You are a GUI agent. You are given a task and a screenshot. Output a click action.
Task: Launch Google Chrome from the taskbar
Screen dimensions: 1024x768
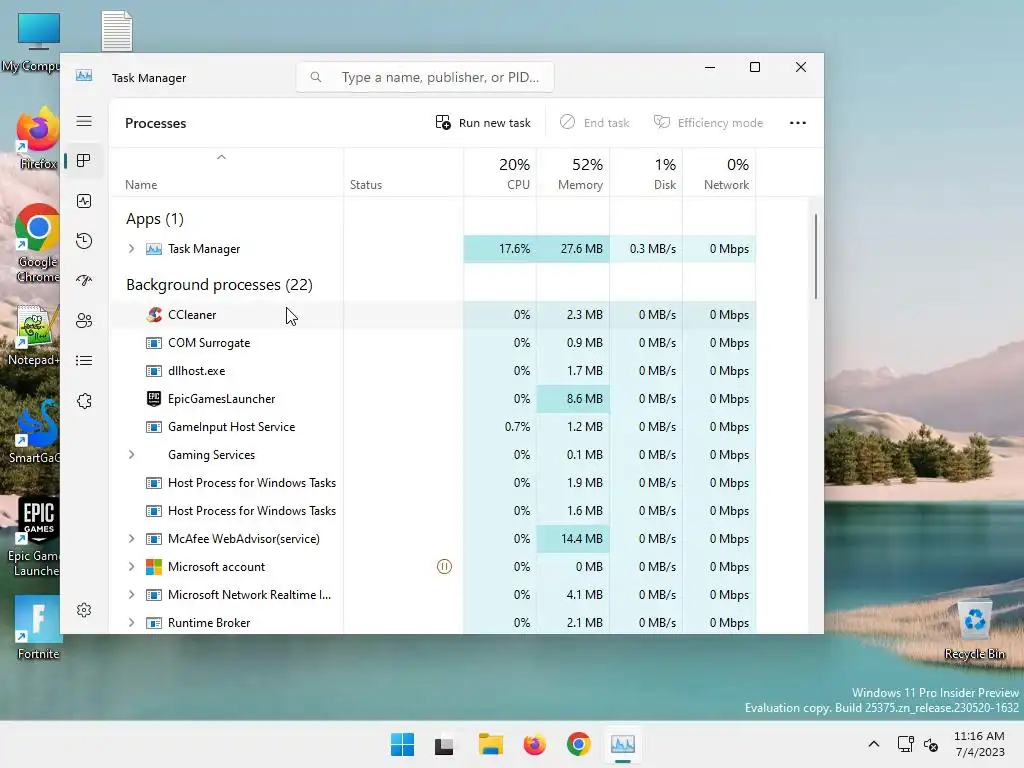579,744
